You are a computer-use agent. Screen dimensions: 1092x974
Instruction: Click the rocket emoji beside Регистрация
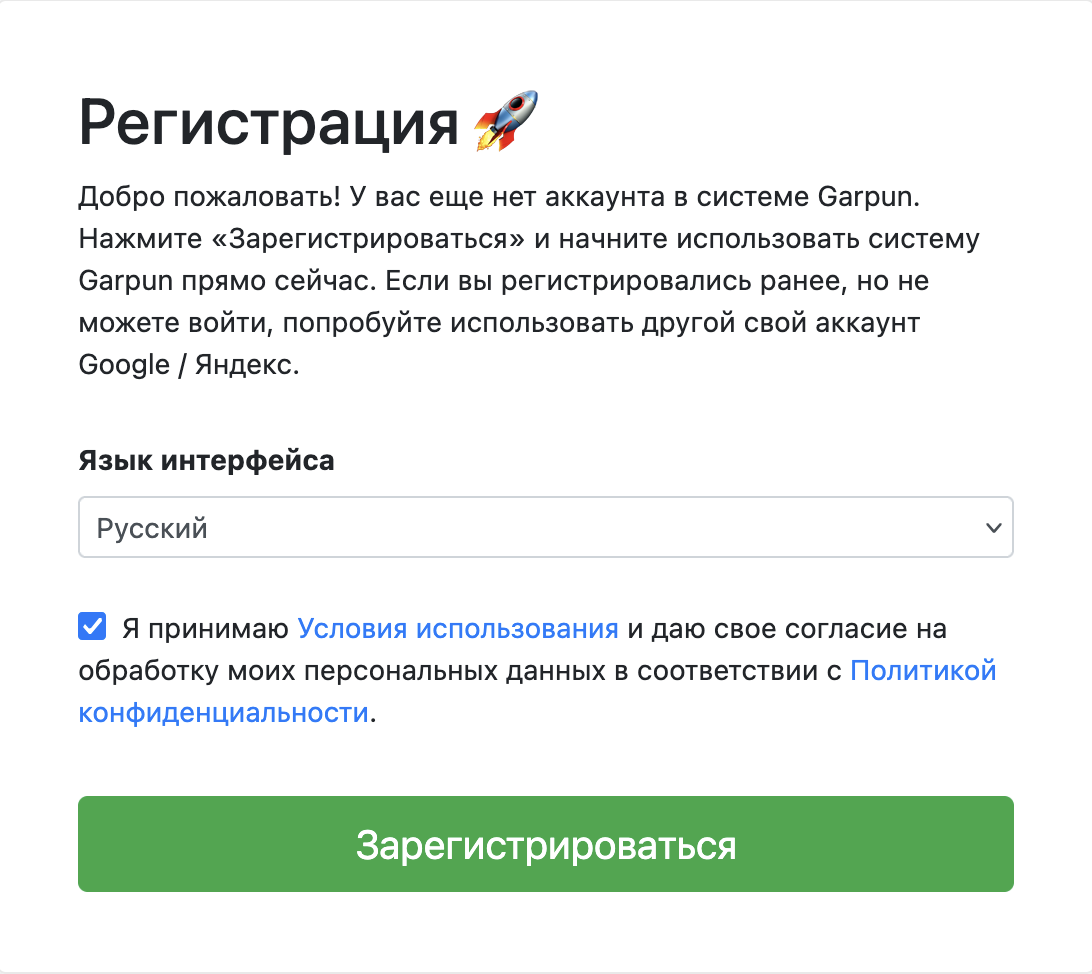pos(506,121)
